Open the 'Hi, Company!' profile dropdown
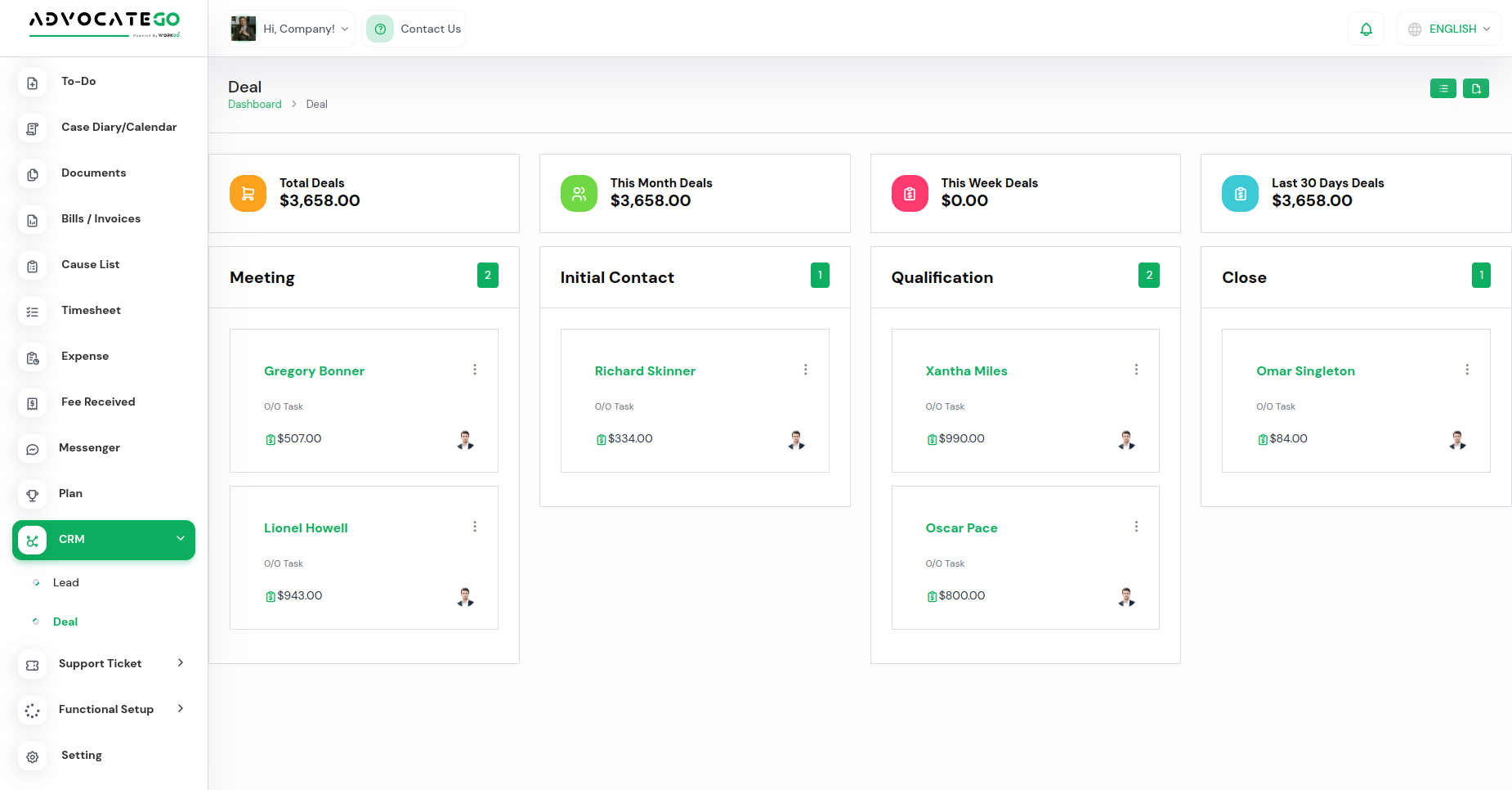Viewport: 1512px width, 790px height. point(290,28)
